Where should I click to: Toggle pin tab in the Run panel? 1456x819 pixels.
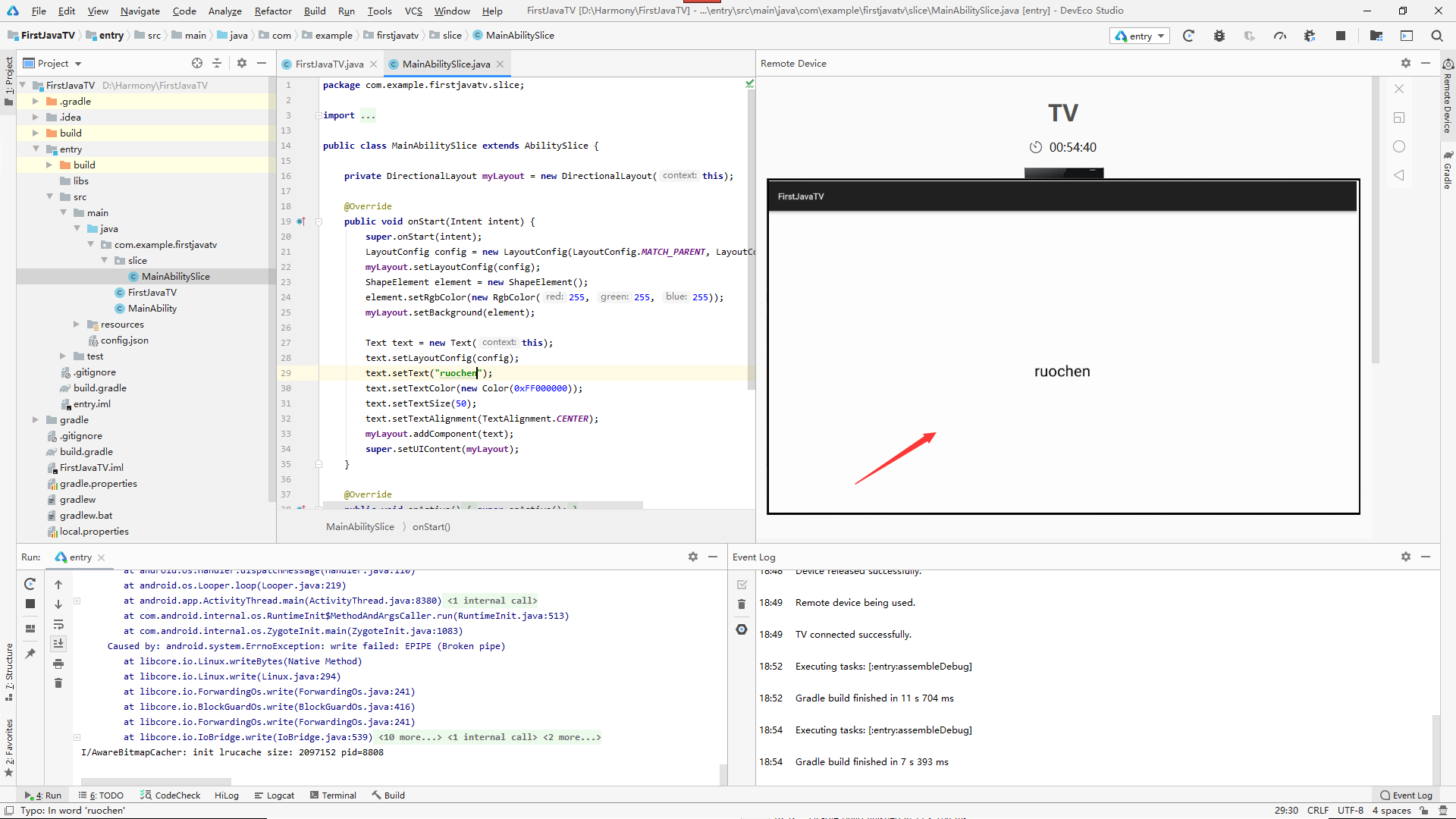pyautogui.click(x=30, y=653)
